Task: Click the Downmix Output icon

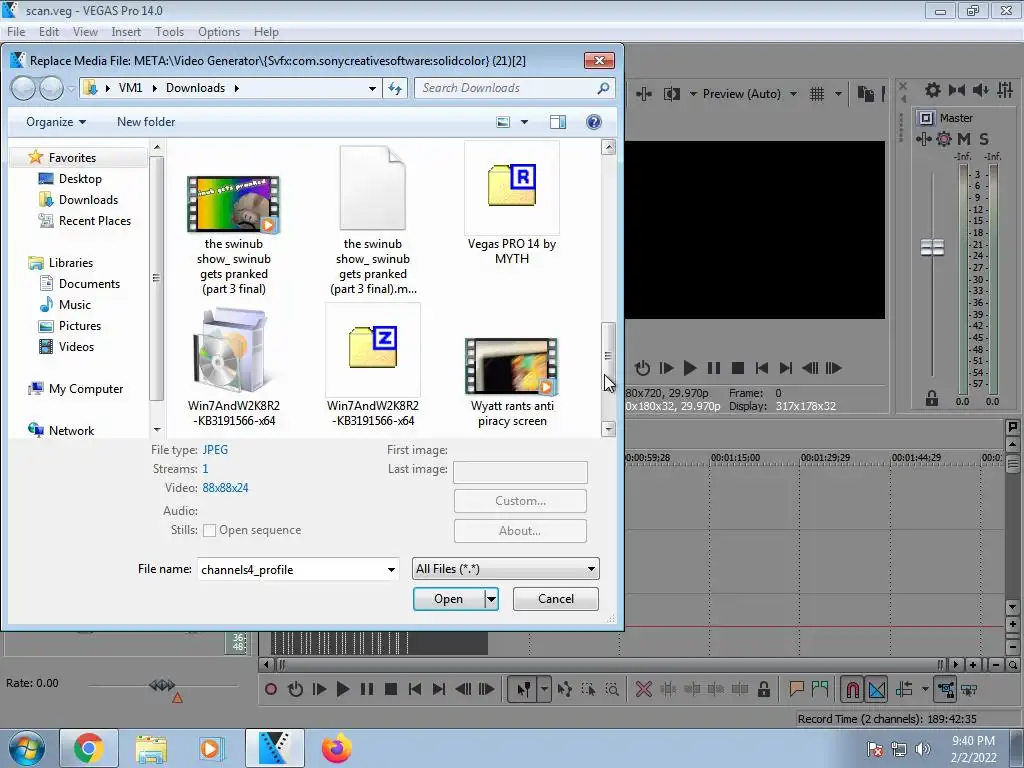Action: (957, 90)
